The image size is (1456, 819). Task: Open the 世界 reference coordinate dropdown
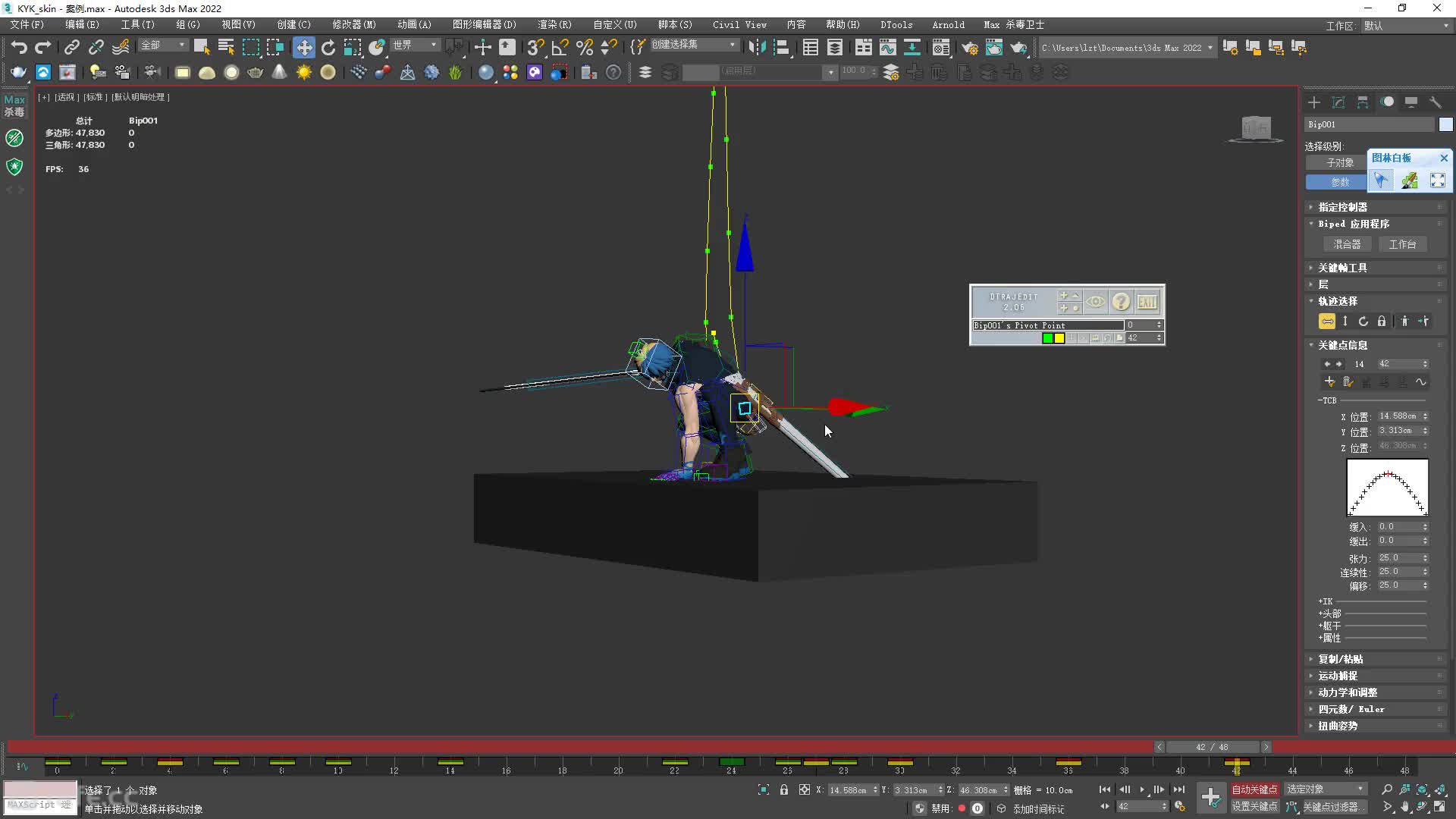[415, 45]
